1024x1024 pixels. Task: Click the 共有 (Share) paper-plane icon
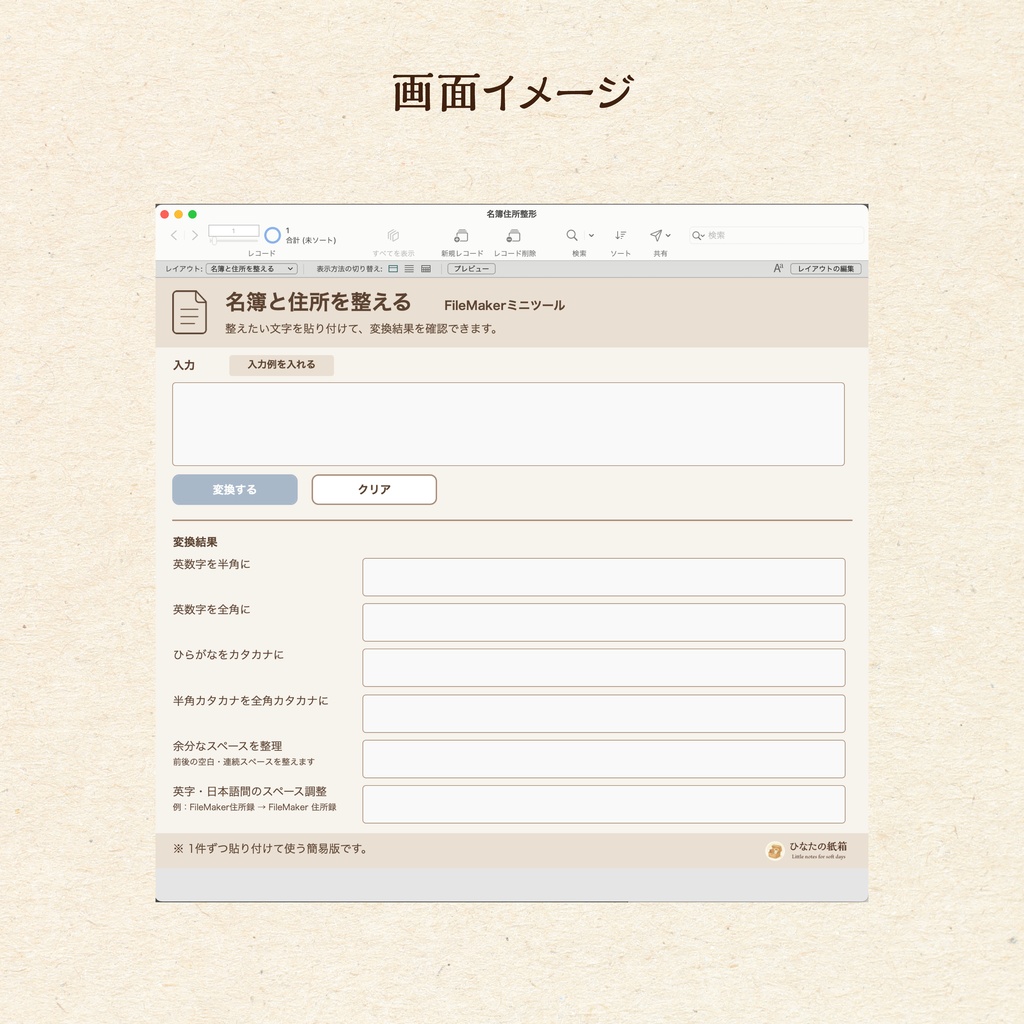point(656,235)
